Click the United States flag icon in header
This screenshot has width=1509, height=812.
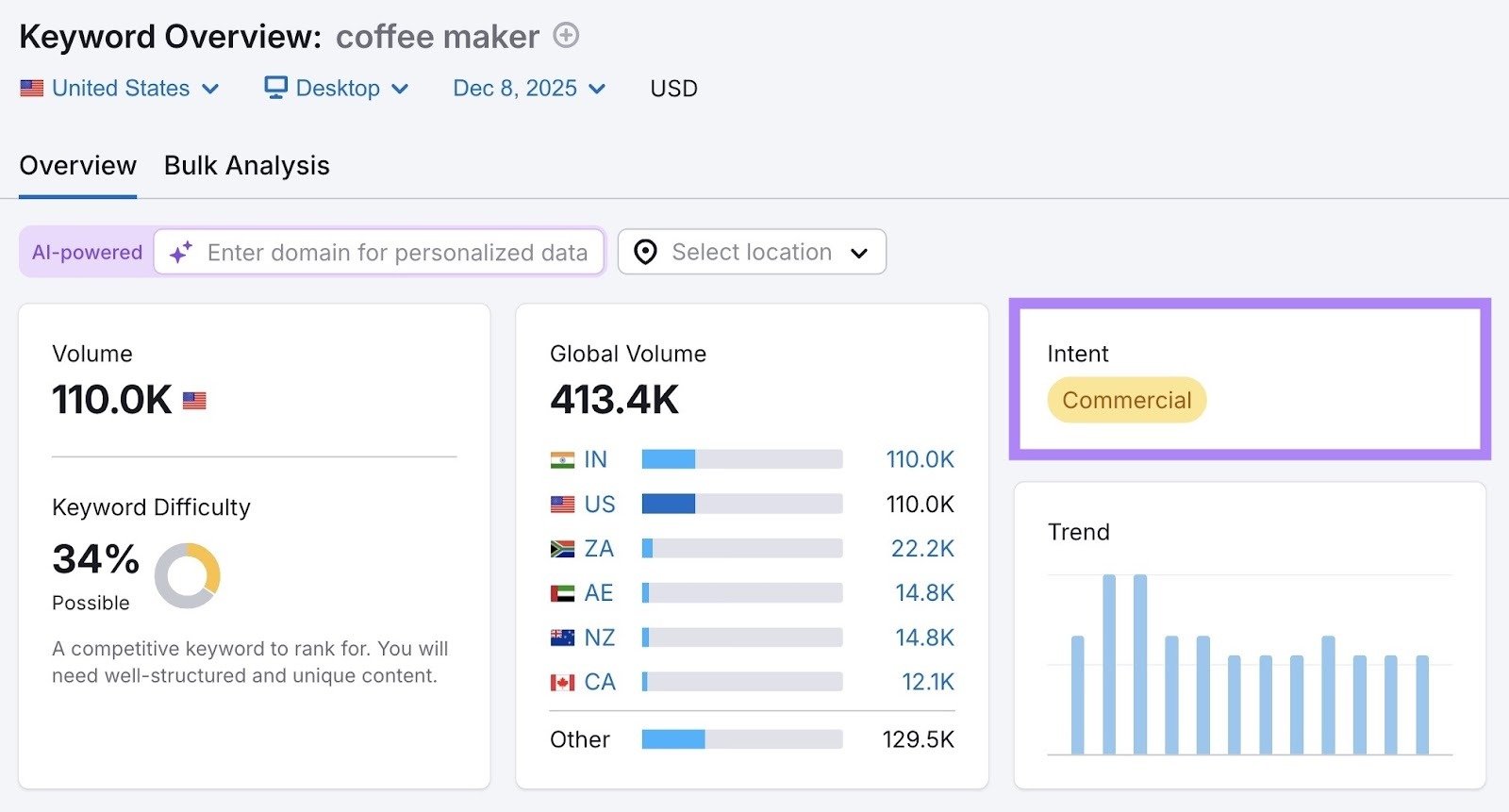coord(32,89)
